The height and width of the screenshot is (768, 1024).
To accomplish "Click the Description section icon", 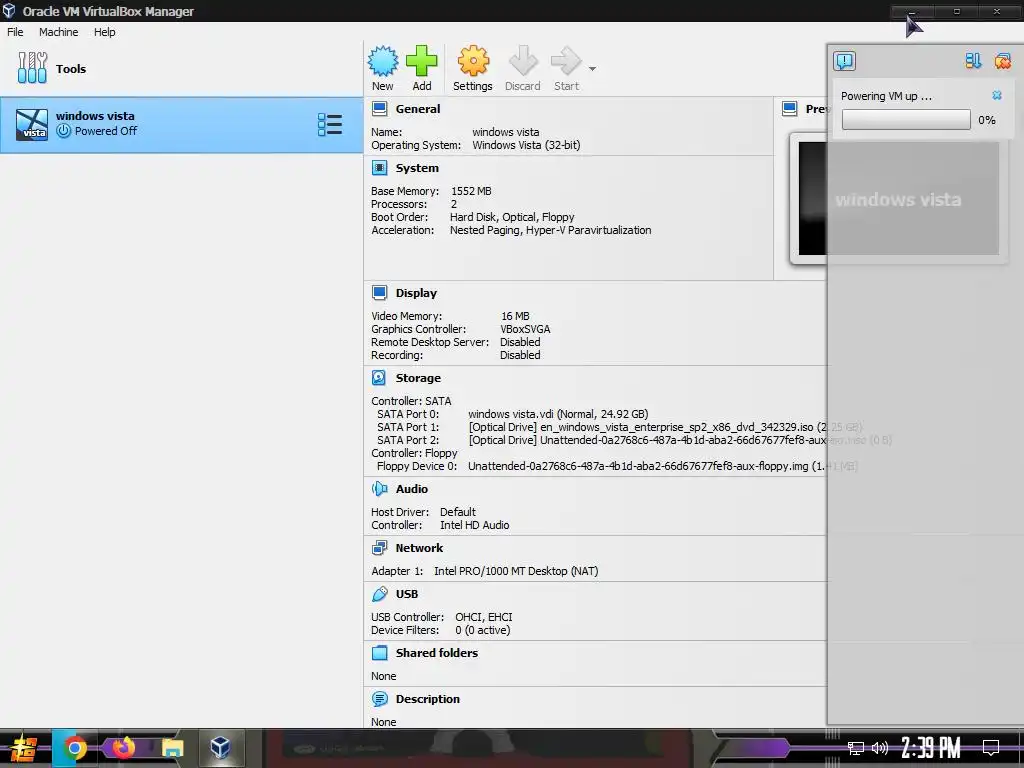I will 379,699.
